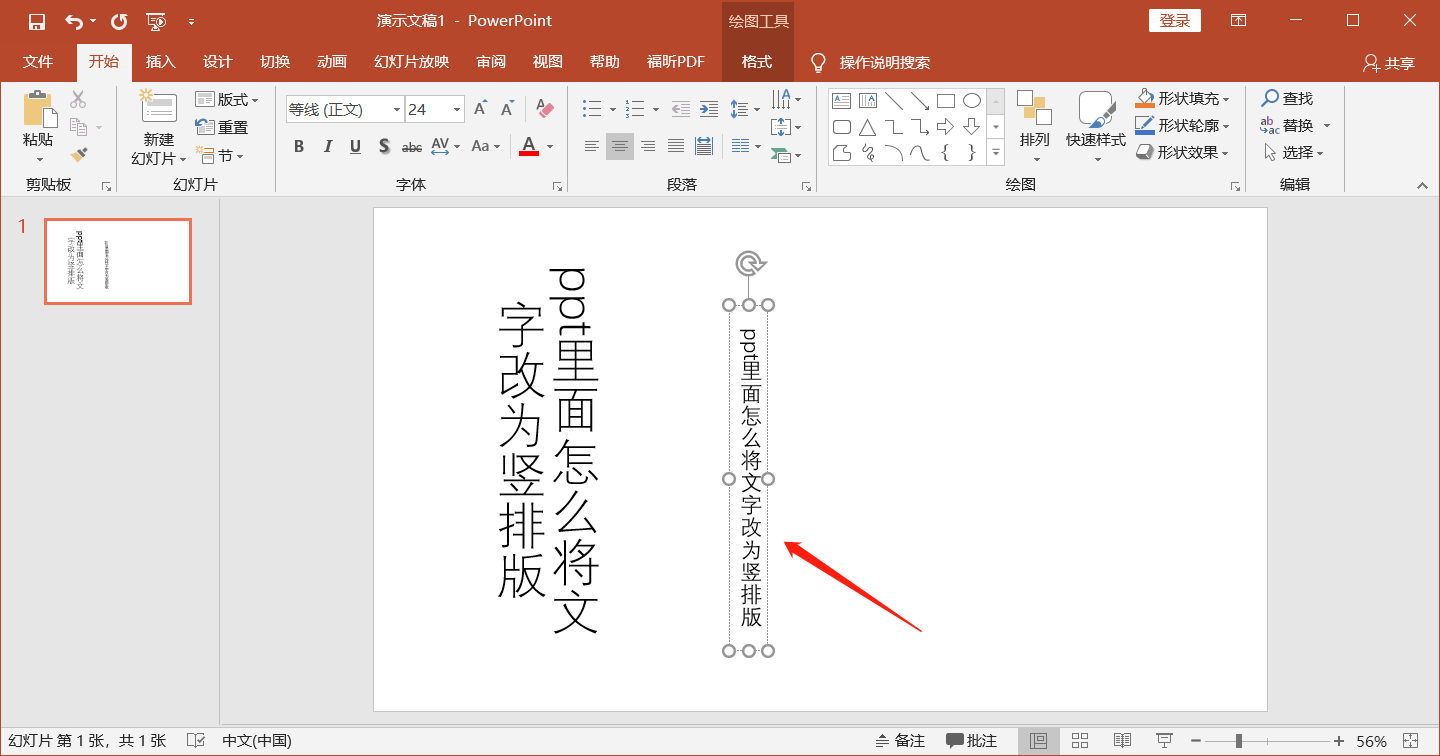The height and width of the screenshot is (756, 1440).
Task: Open Change Case (Aa) dropdown
Action: tap(486, 147)
